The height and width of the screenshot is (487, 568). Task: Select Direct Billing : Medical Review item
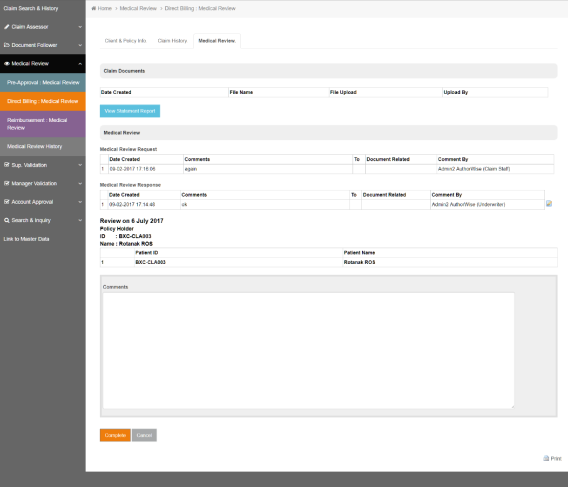43,101
